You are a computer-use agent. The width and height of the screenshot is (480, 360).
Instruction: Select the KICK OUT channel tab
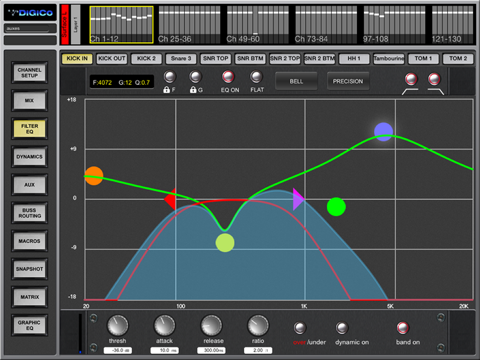(112, 59)
